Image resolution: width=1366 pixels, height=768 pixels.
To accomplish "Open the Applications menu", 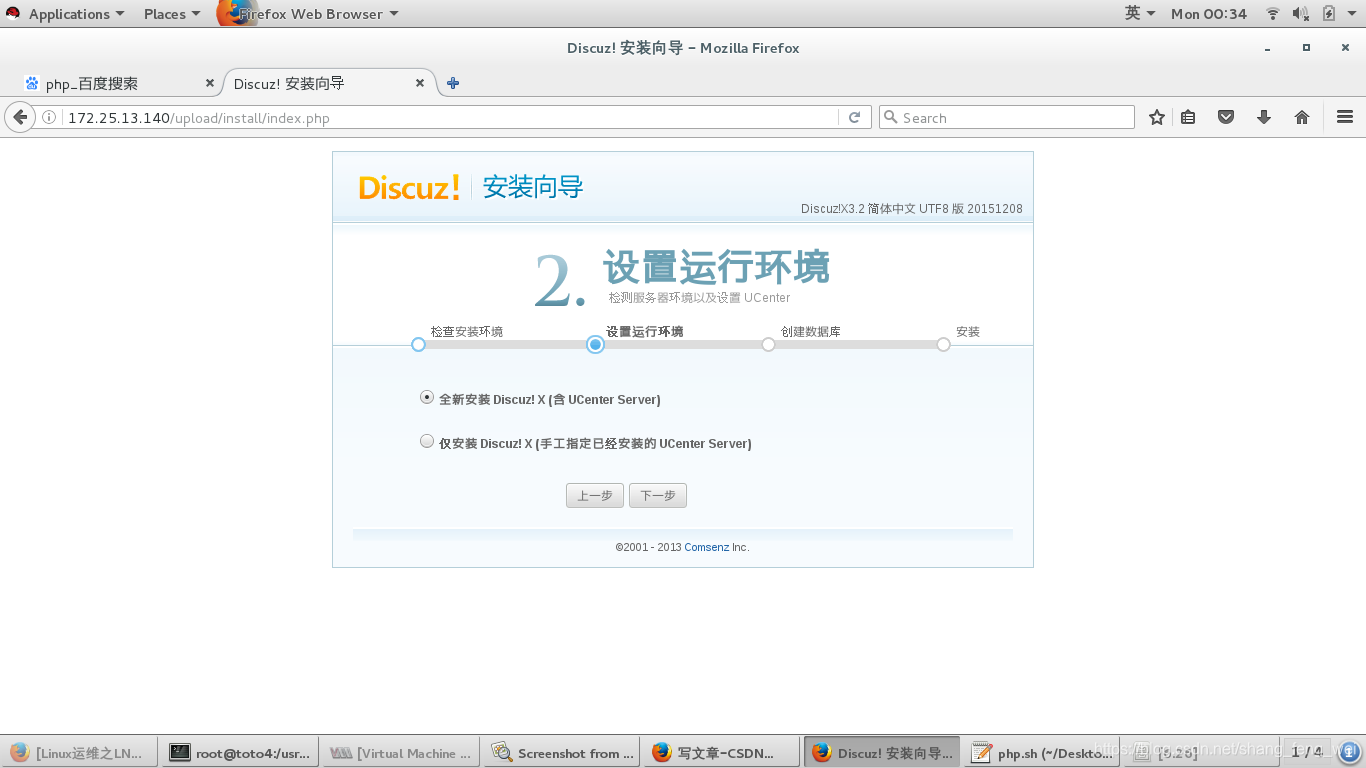I will 77,14.
